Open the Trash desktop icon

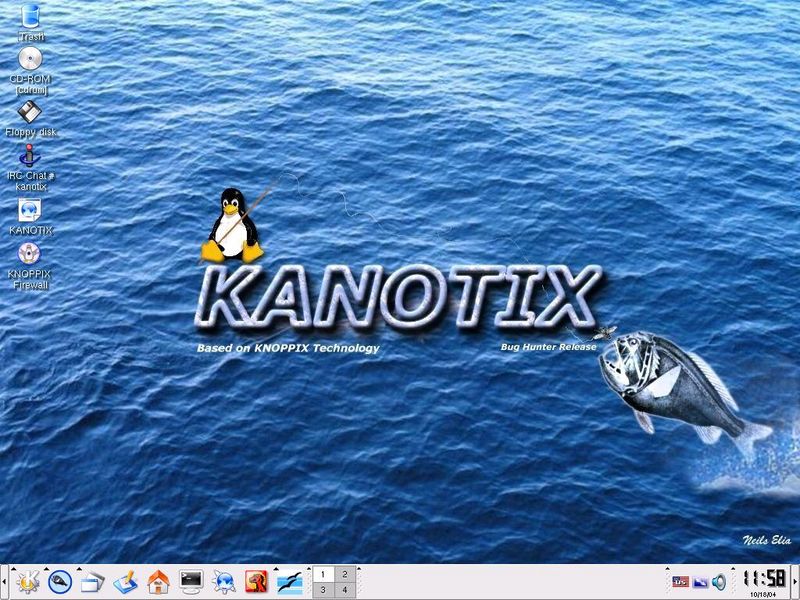31,22
